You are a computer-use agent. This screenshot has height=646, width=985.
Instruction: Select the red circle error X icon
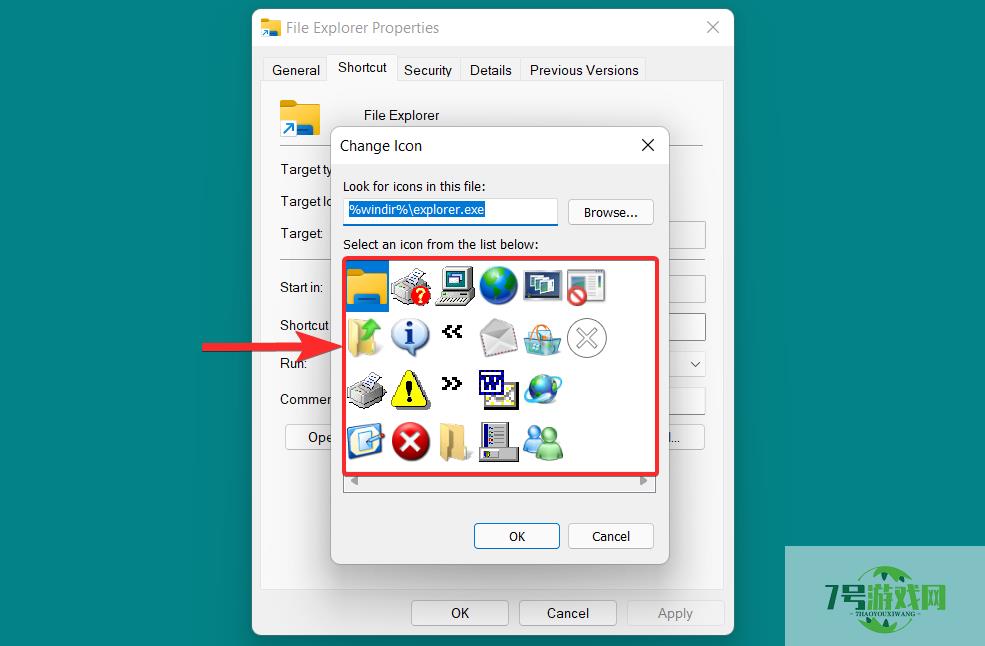[x=411, y=441]
